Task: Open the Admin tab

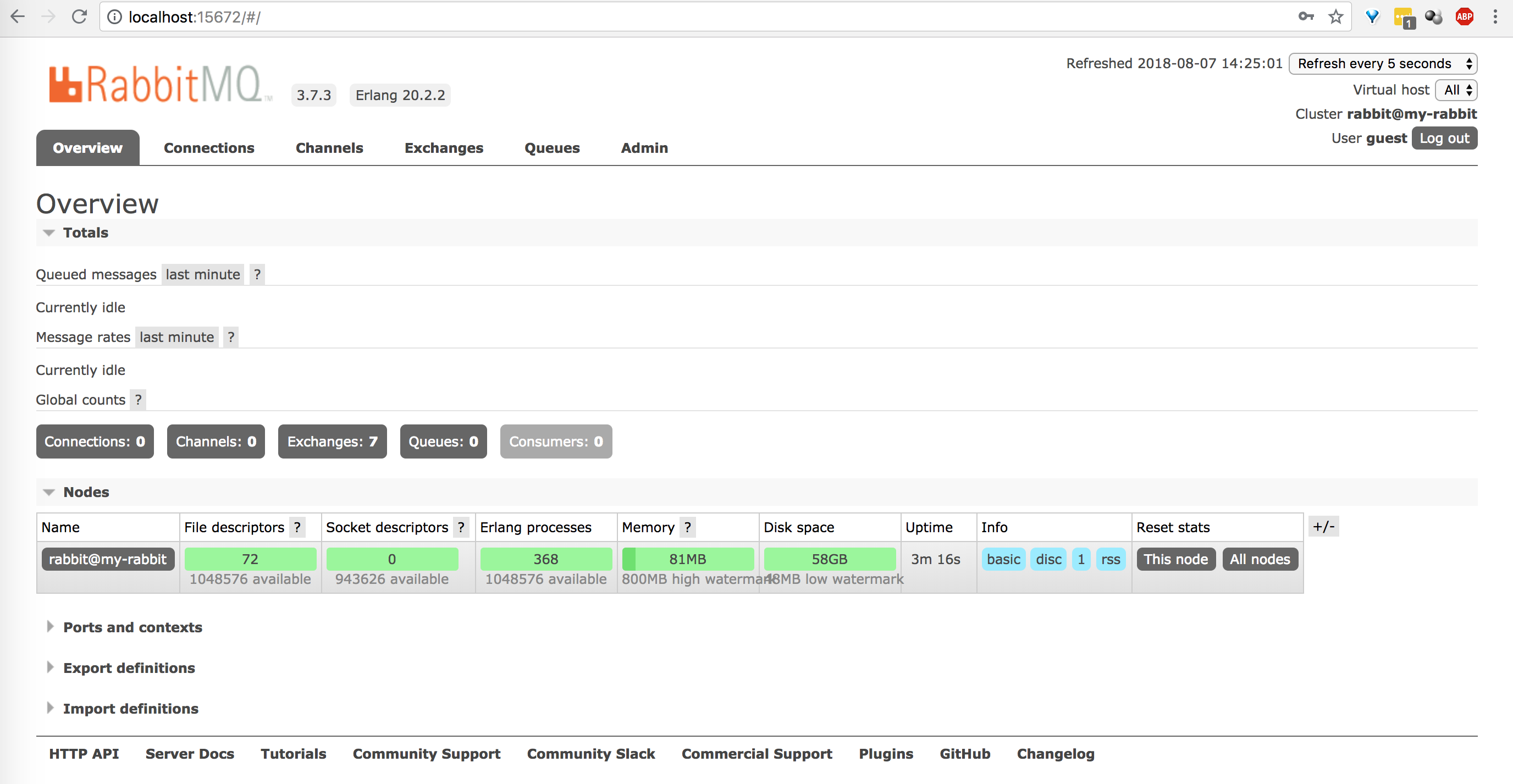Action: click(644, 148)
